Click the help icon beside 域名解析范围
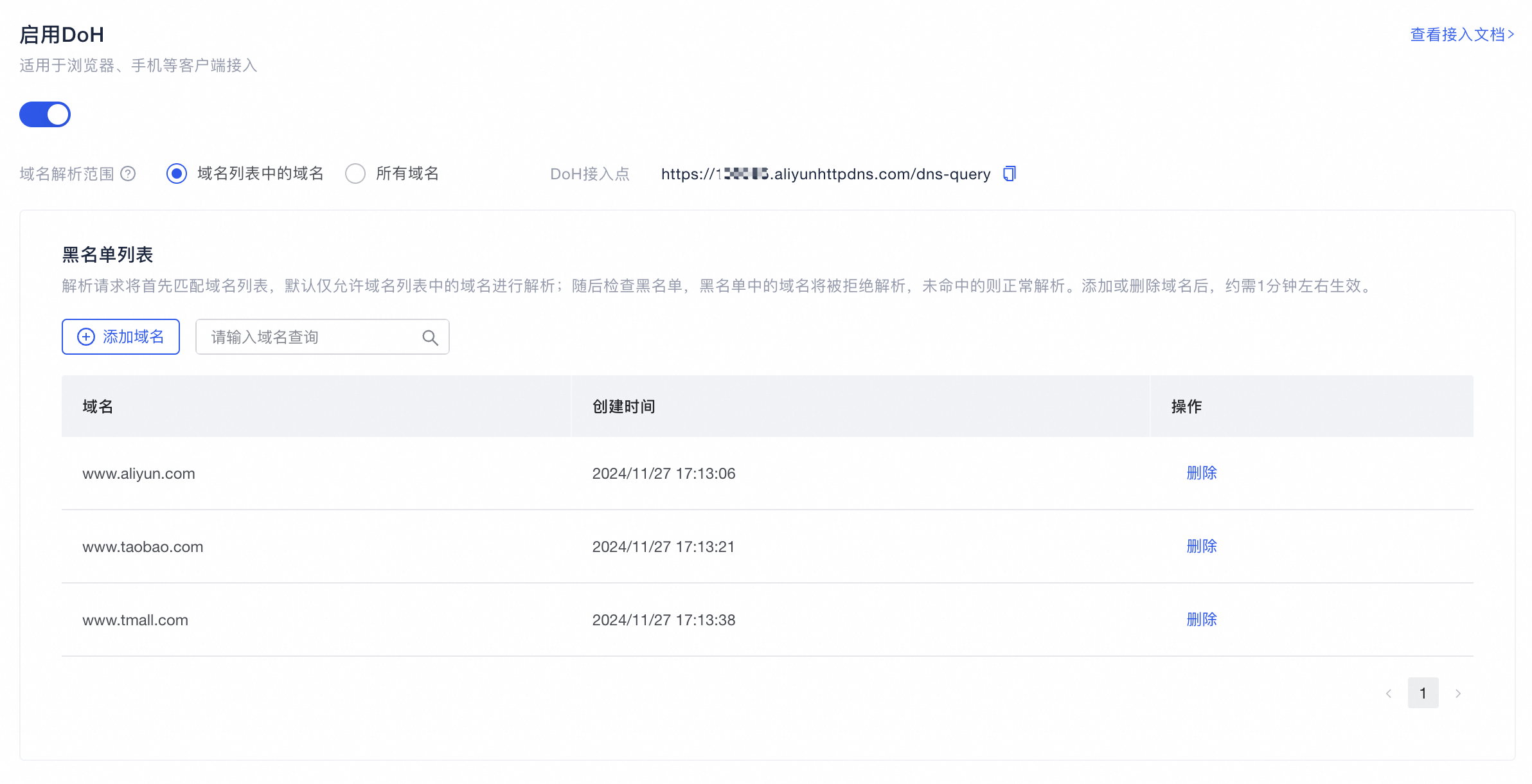This screenshot has height=784, width=1532. [128, 174]
